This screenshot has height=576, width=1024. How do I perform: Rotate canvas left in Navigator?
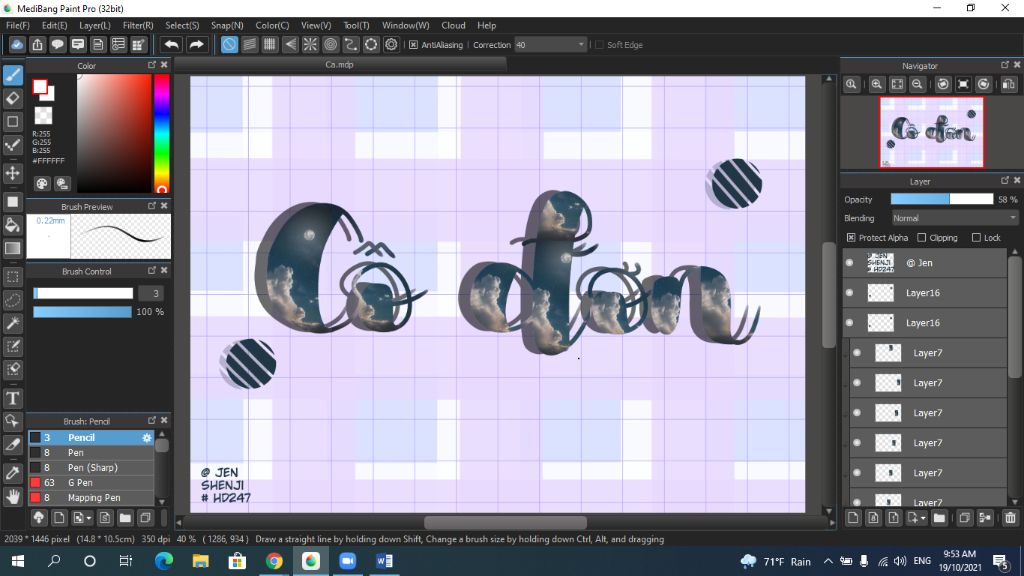[943, 84]
